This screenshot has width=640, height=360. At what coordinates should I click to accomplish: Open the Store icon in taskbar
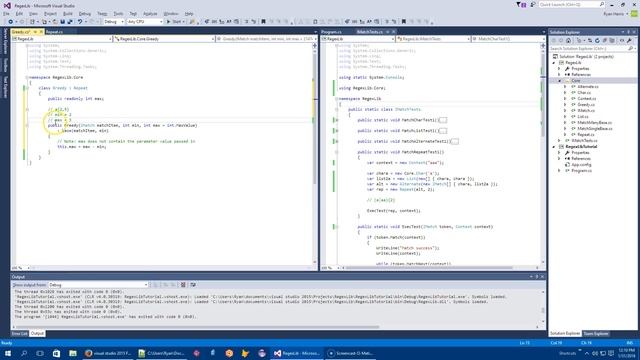click(x=56, y=353)
